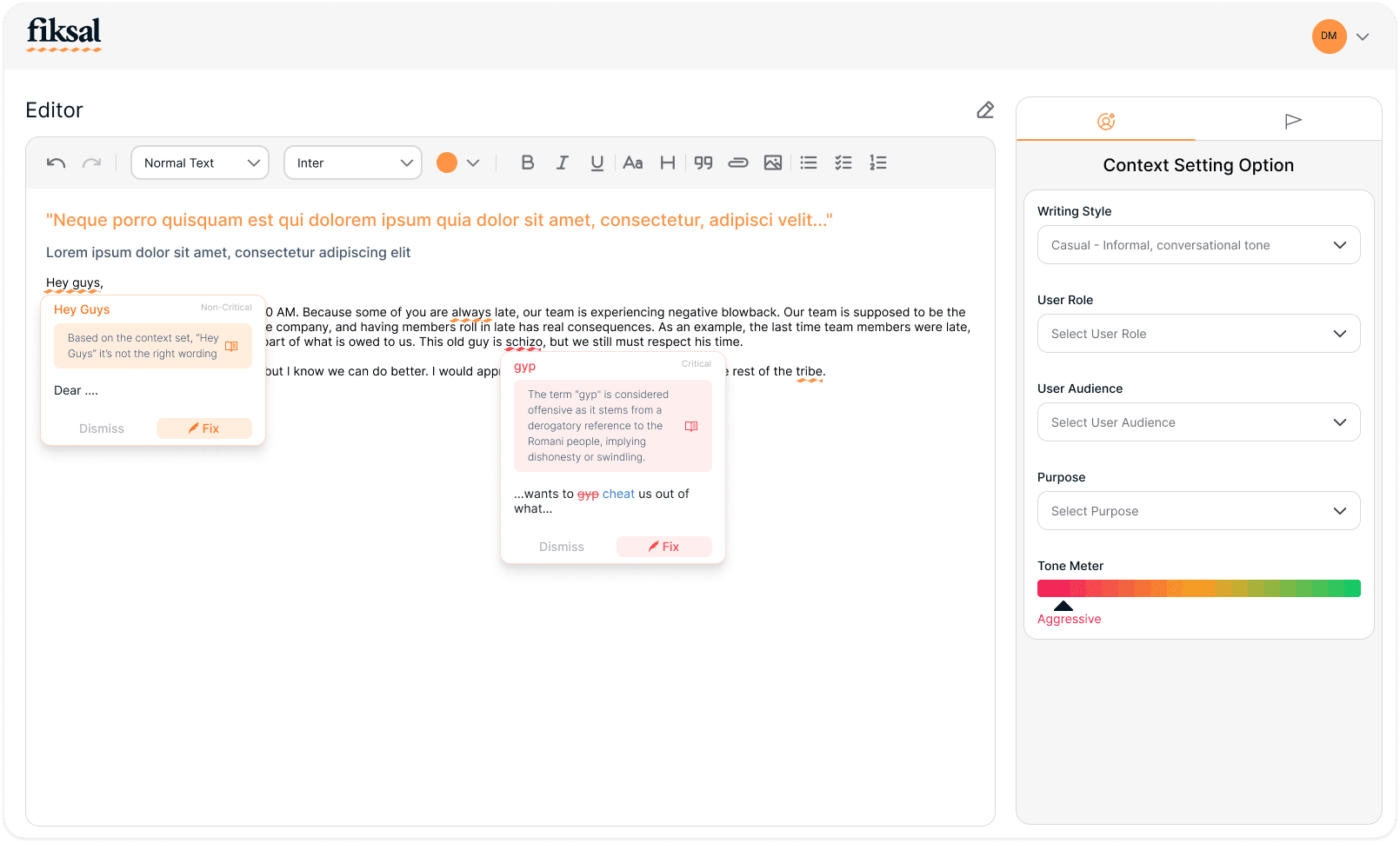The height and width of the screenshot is (843, 1400).
Task: Redo the last edit
Action: pos(91,163)
